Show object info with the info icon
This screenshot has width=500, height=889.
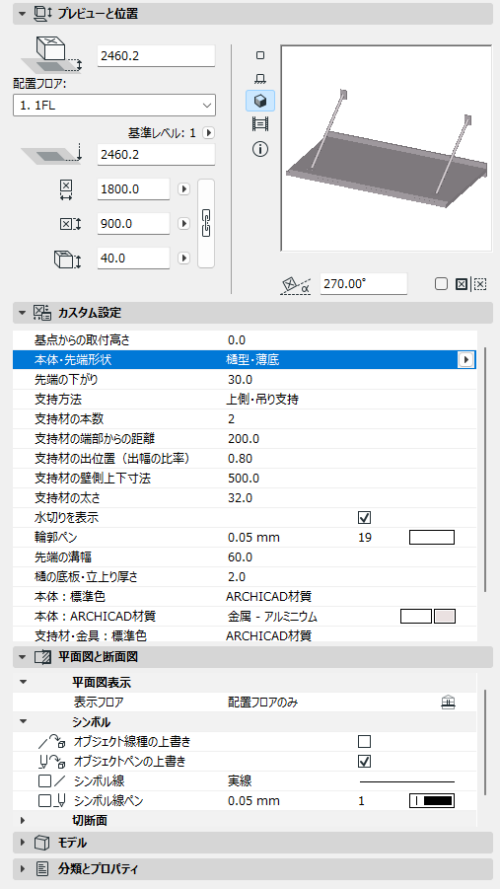[x=260, y=149]
